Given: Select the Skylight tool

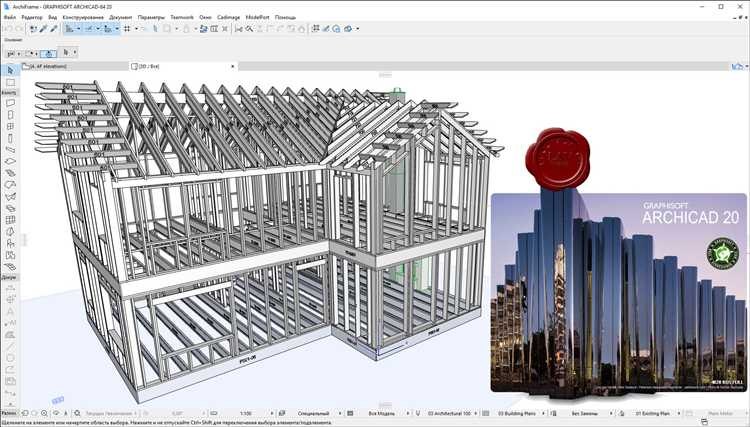Looking at the screenshot, I should [x=10, y=208].
